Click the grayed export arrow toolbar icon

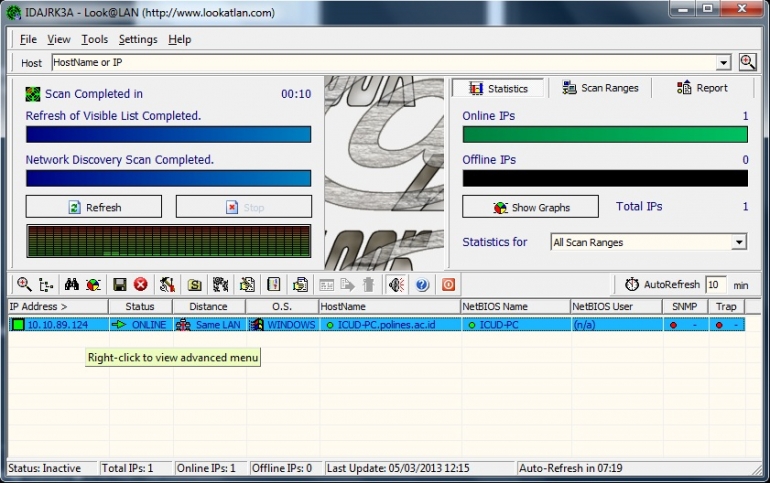347,285
